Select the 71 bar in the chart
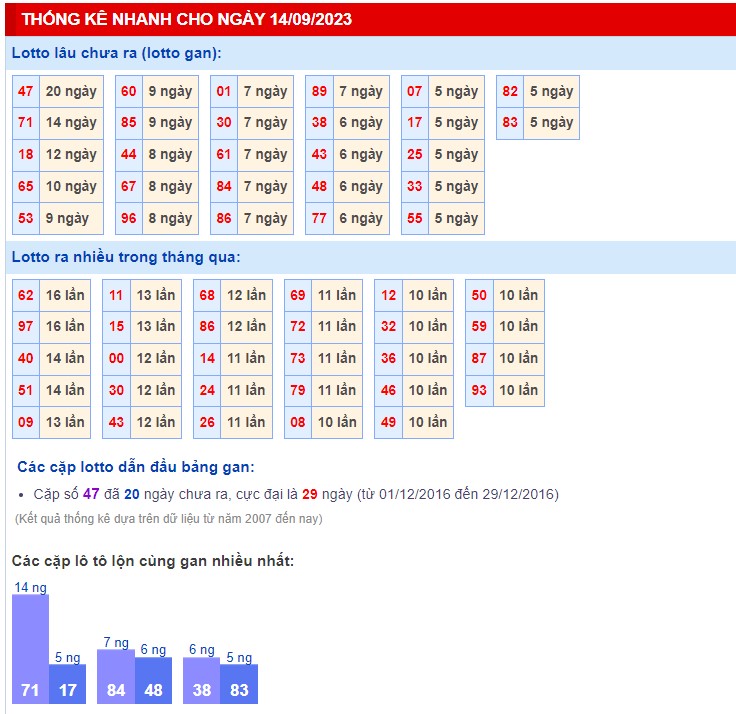This screenshot has width=736, height=714. tap(30, 650)
